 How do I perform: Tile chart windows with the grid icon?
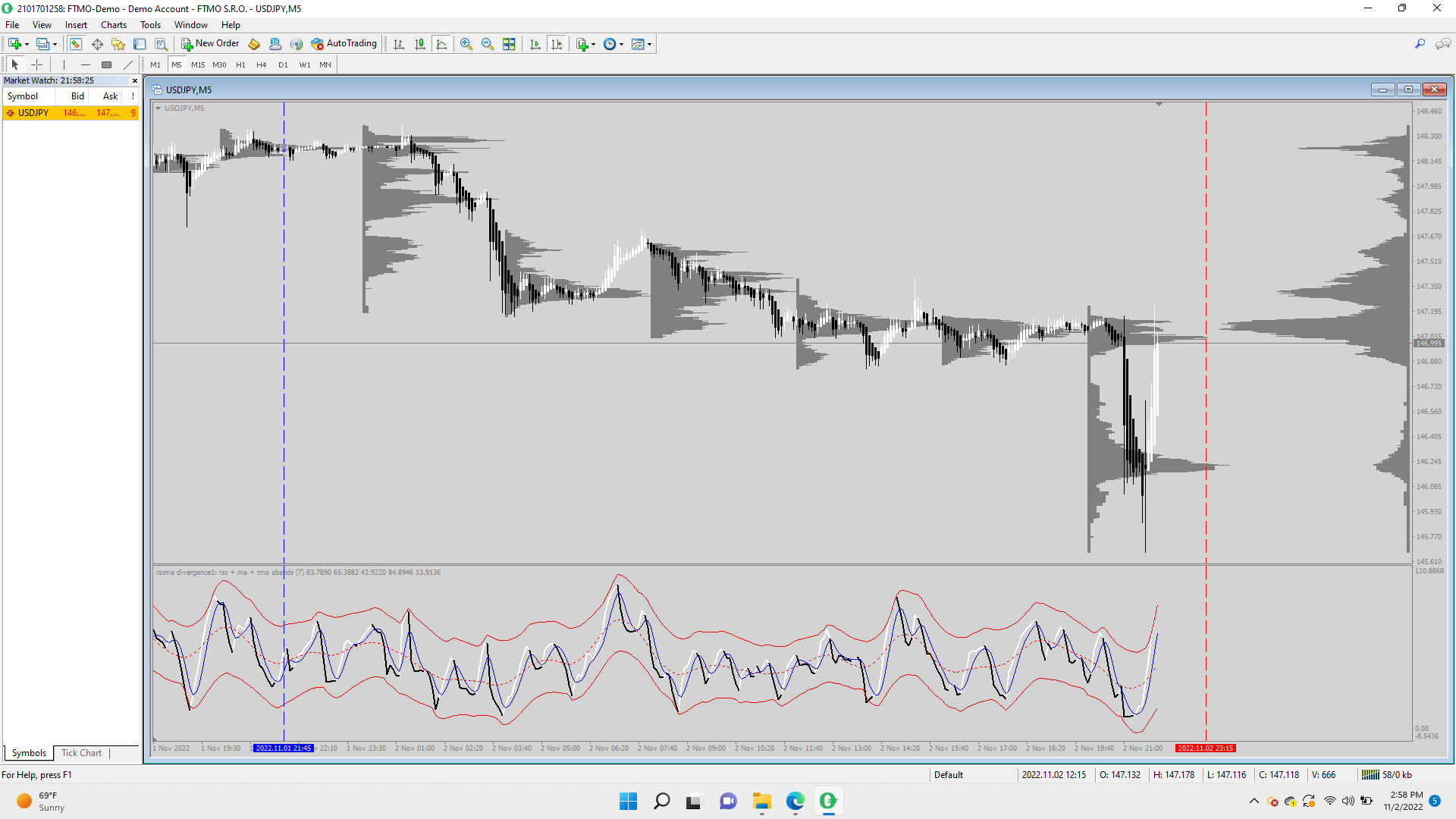click(x=509, y=44)
